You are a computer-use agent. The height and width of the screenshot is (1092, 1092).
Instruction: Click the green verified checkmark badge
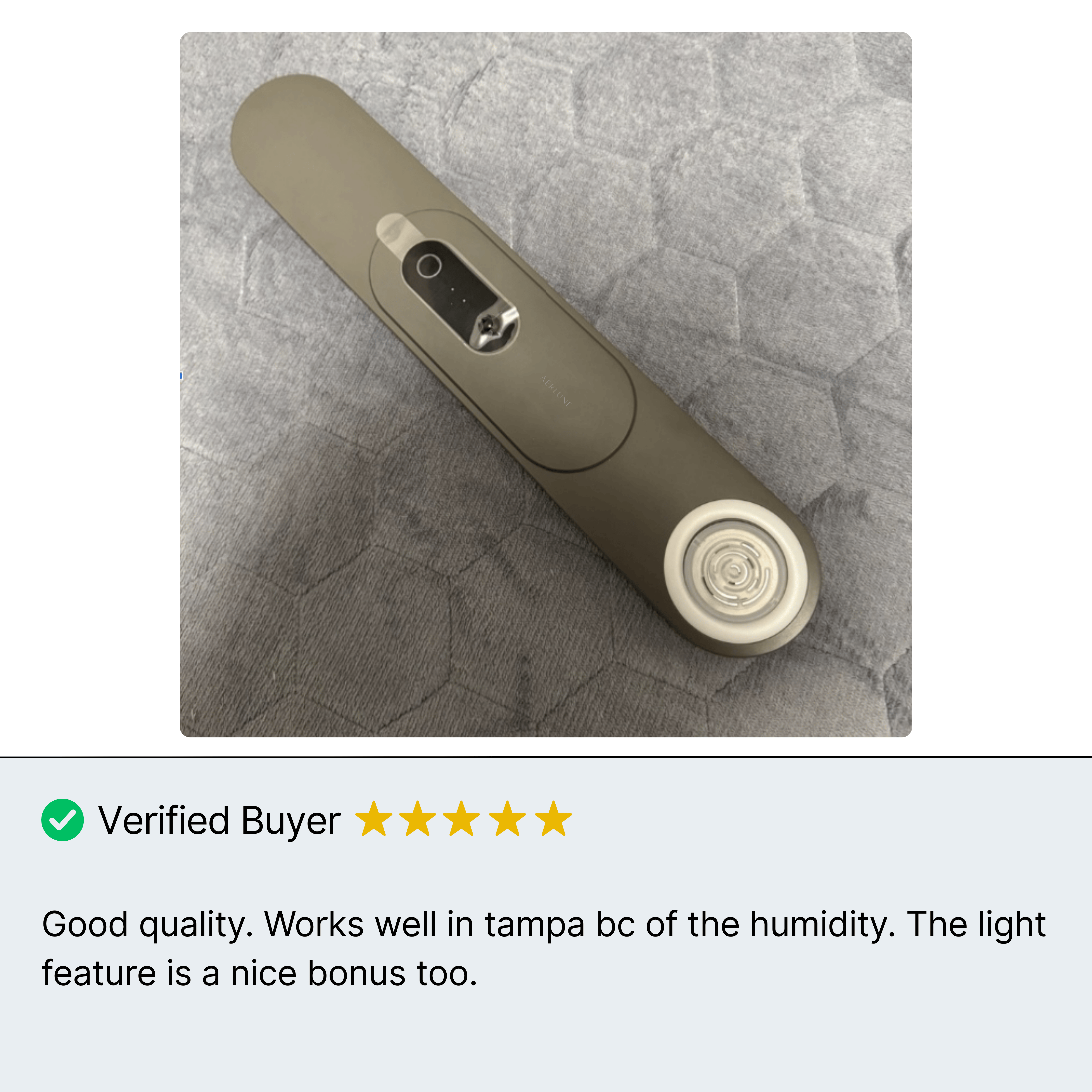[x=63, y=820]
